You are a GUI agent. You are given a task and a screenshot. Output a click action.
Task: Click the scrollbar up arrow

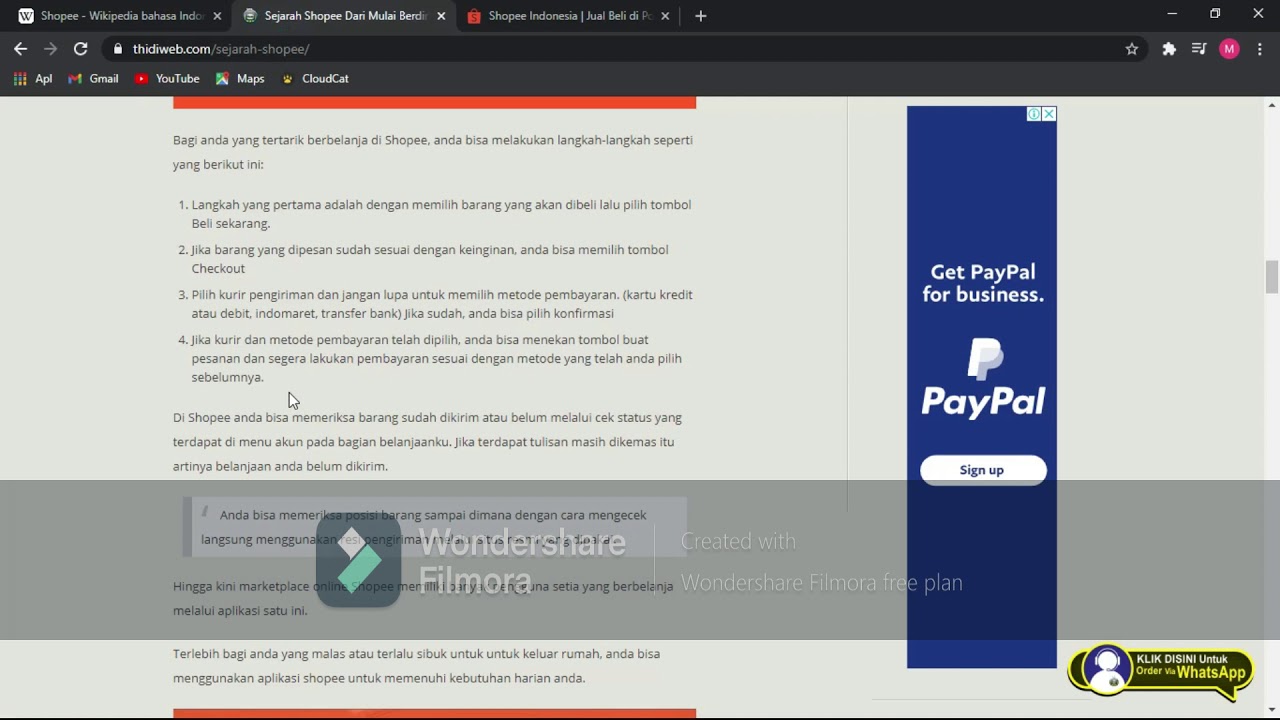pos(1272,104)
